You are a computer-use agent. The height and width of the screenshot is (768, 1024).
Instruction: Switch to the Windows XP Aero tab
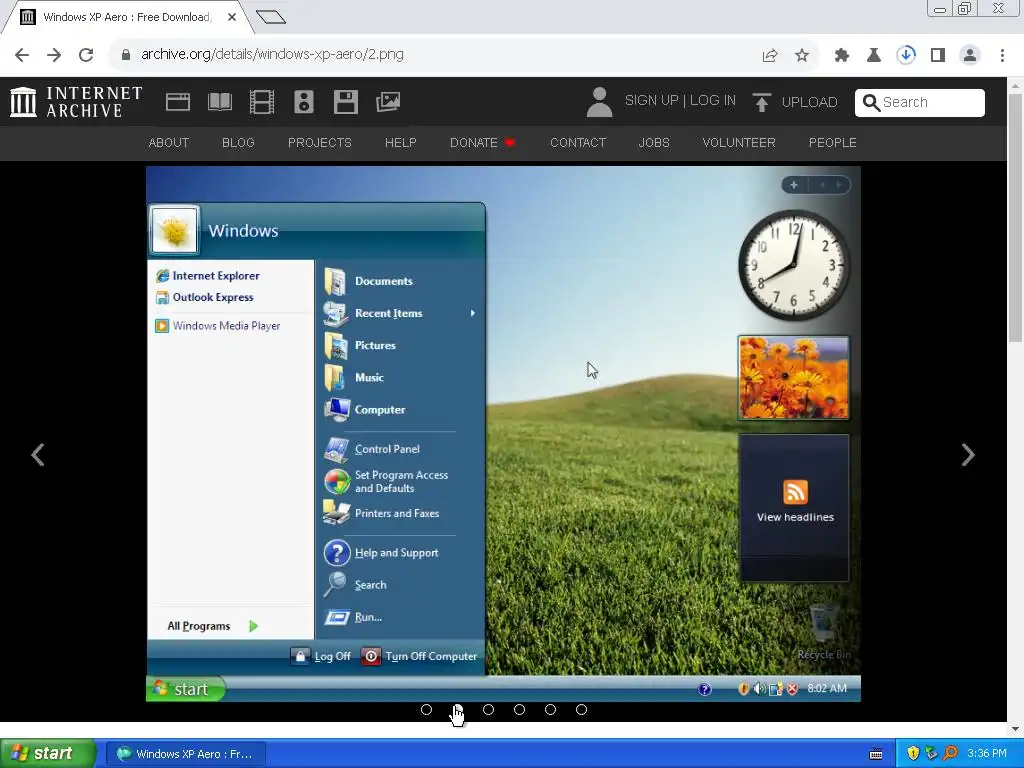click(127, 17)
